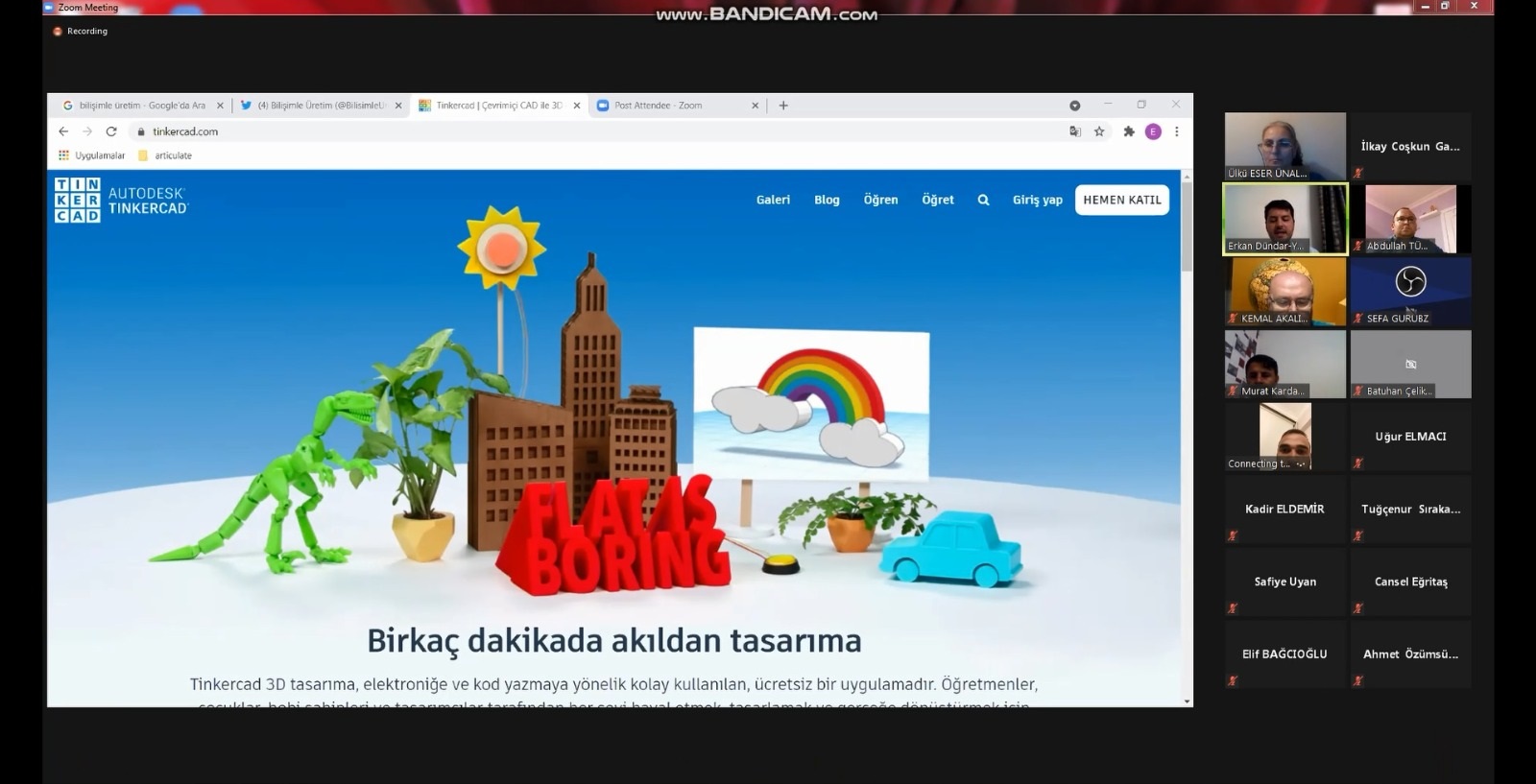Open the articulate bookmark folder
The width and height of the screenshot is (1536, 784).
[165, 155]
